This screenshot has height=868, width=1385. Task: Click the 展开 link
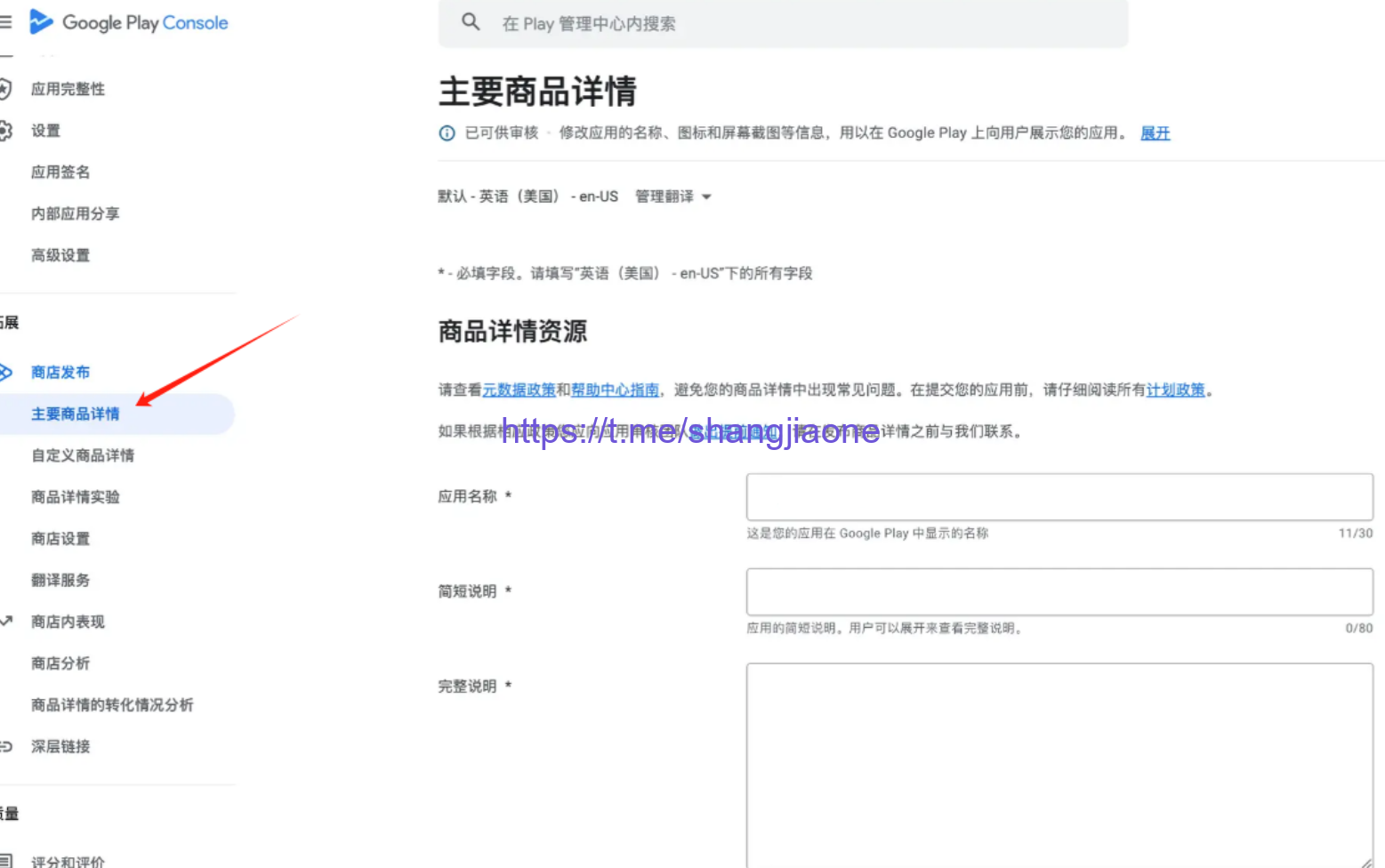pyautogui.click(x=1155, y=133)
